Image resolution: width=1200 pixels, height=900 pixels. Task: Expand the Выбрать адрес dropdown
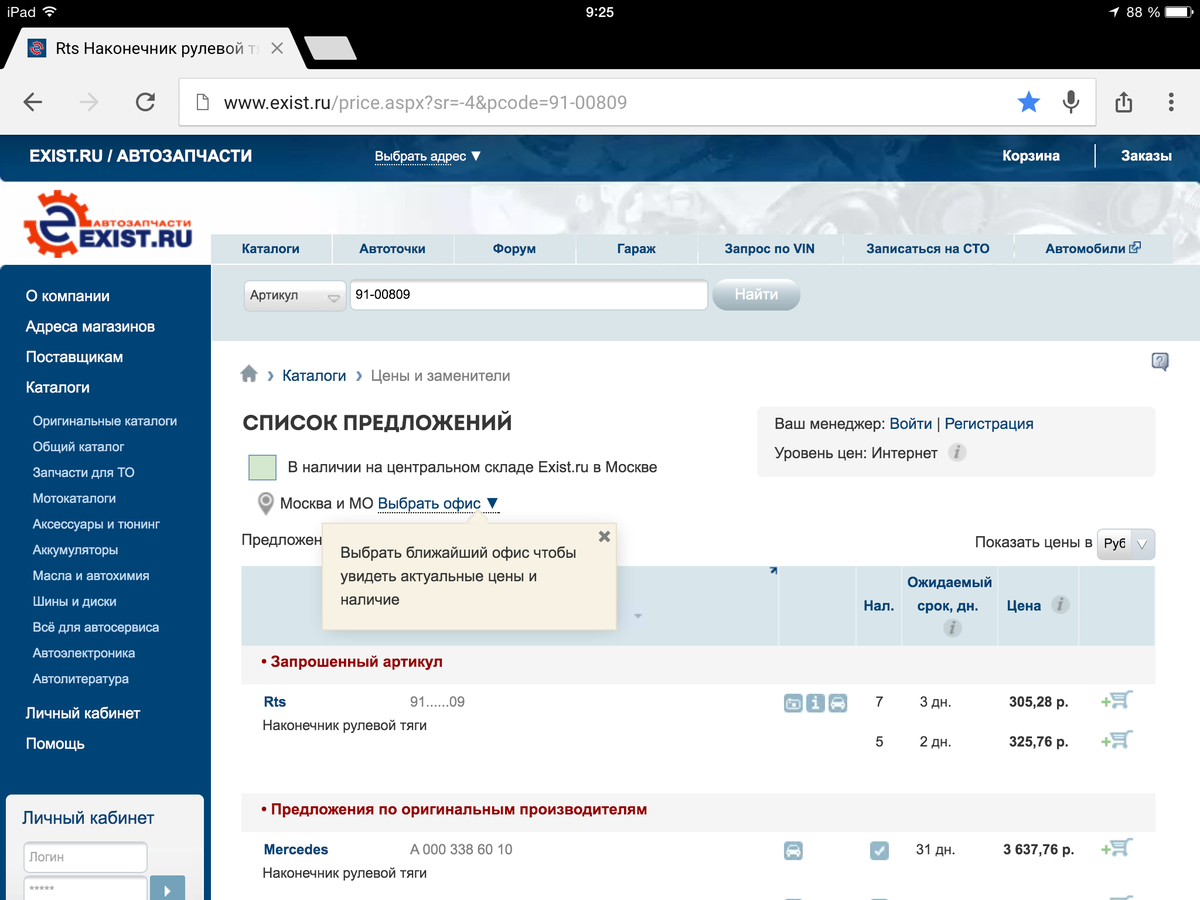(428, 156)
